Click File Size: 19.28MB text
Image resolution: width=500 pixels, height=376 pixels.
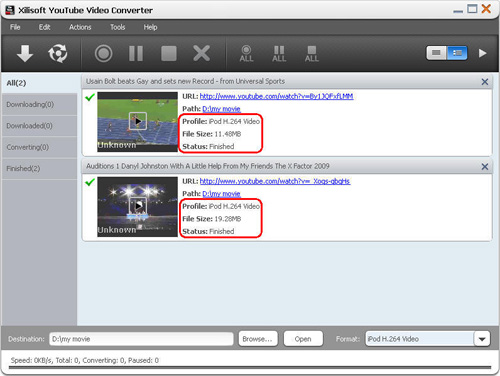point(212,219)
